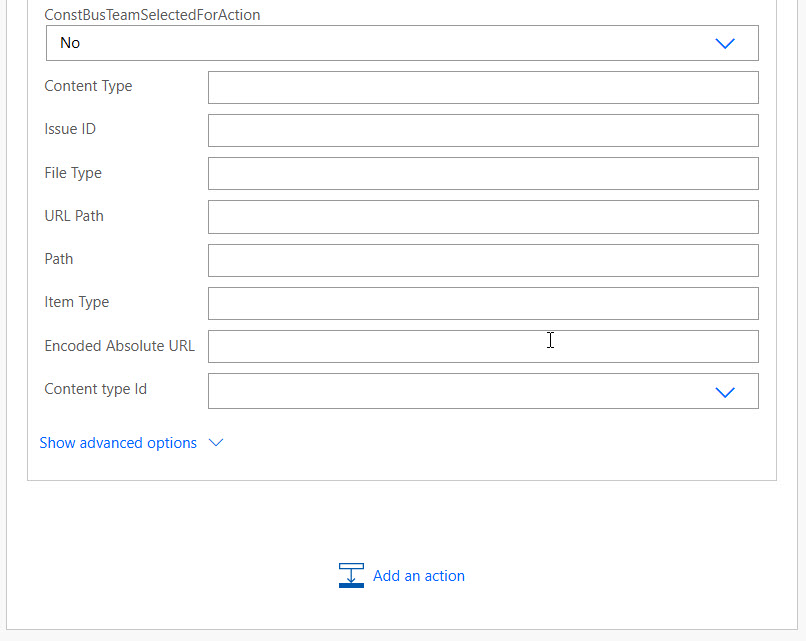
Task: Click the File Type input field
Action: click(x=483, y=174)
